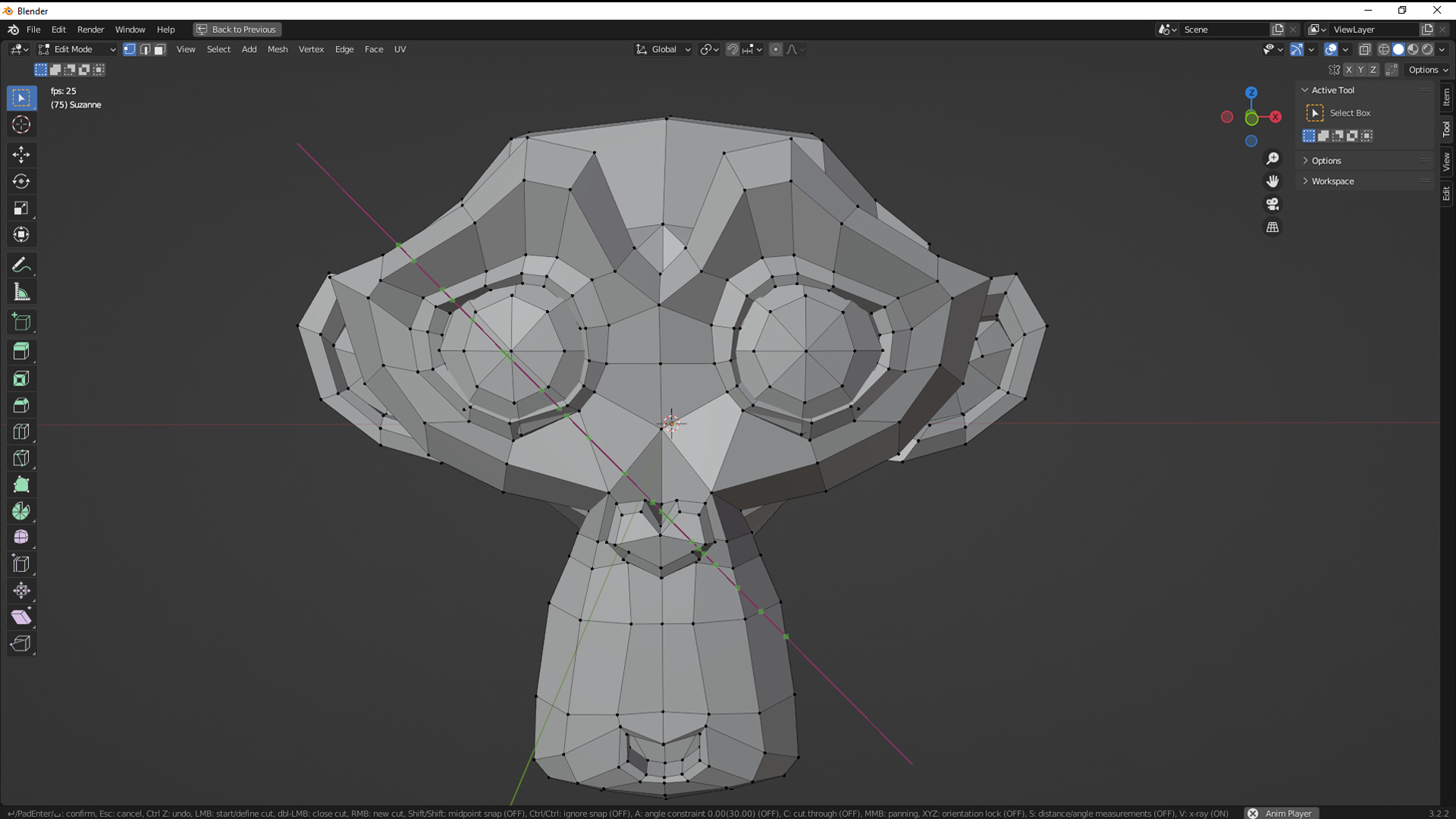Click the ViewLayer name field
Image resolution: width=1456 pixels, height=819 pixels.
click(x=1373, y=29)
